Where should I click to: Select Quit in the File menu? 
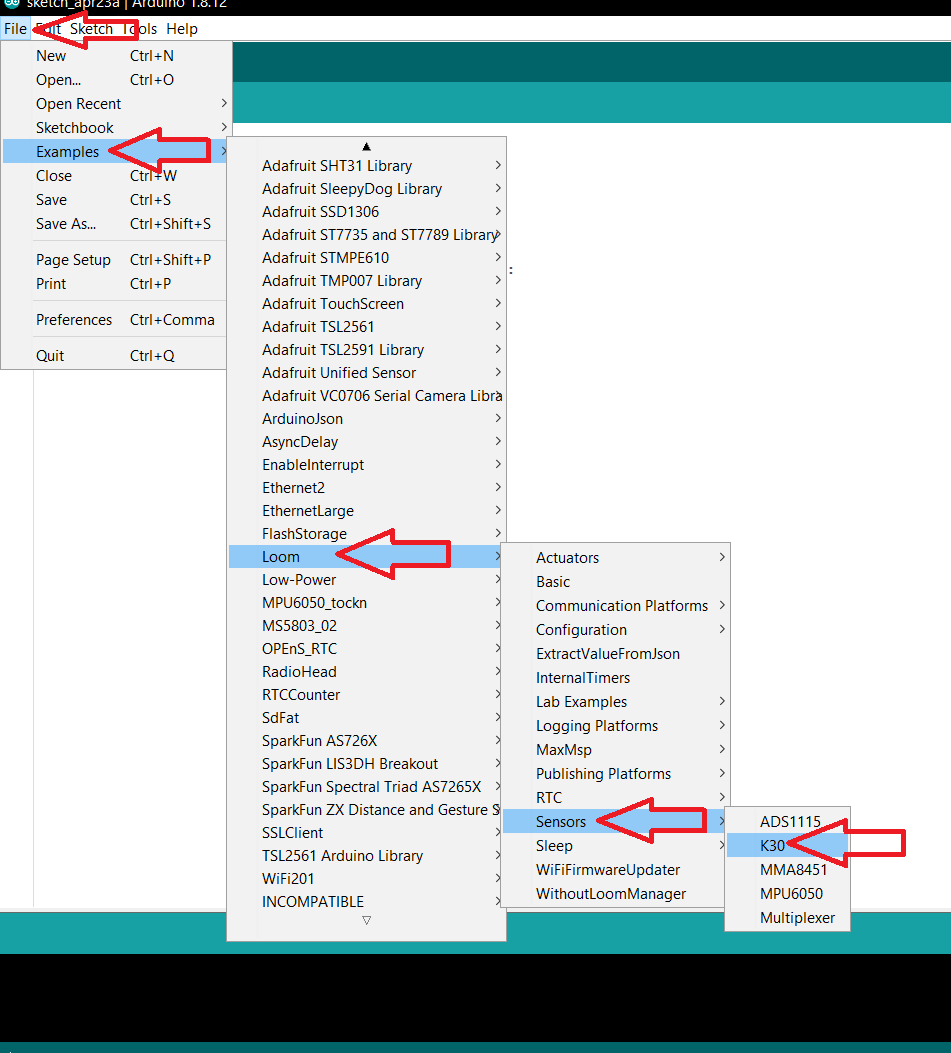(x=116, y=356)
